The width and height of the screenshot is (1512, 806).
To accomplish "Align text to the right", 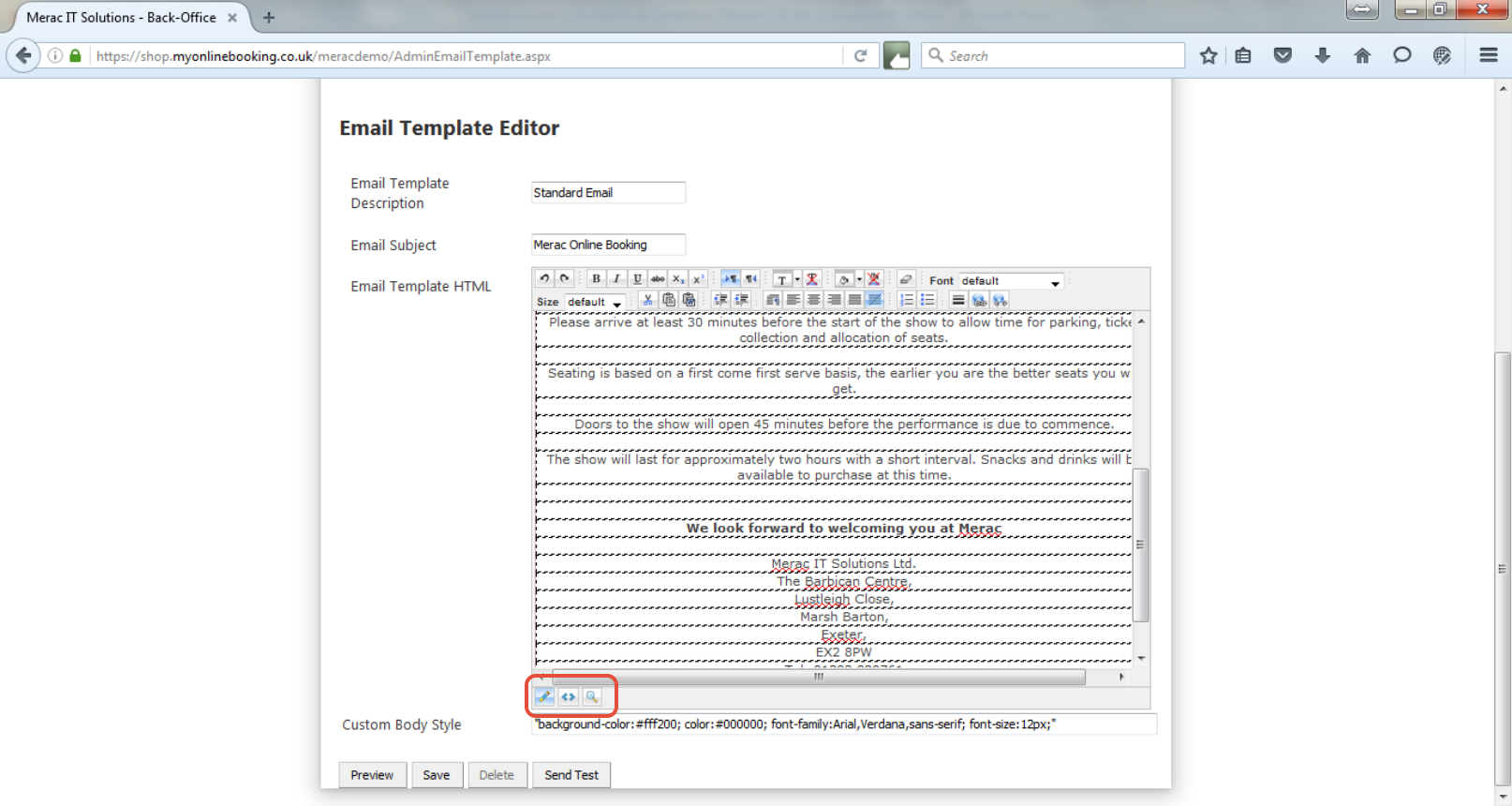I will coord(834,300).
